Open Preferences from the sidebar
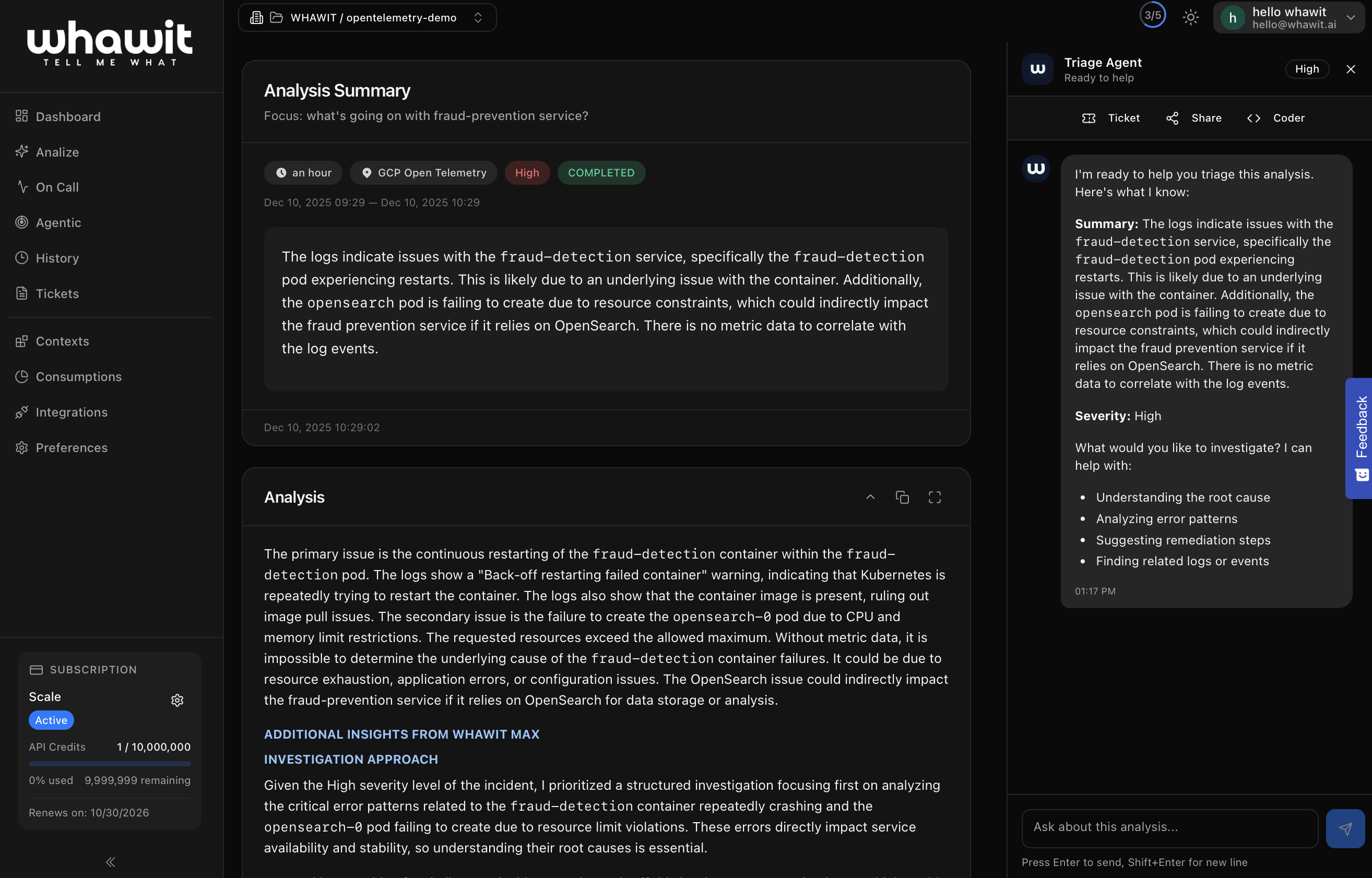This screenshot has width=1372, height=878. click(70, 447)
